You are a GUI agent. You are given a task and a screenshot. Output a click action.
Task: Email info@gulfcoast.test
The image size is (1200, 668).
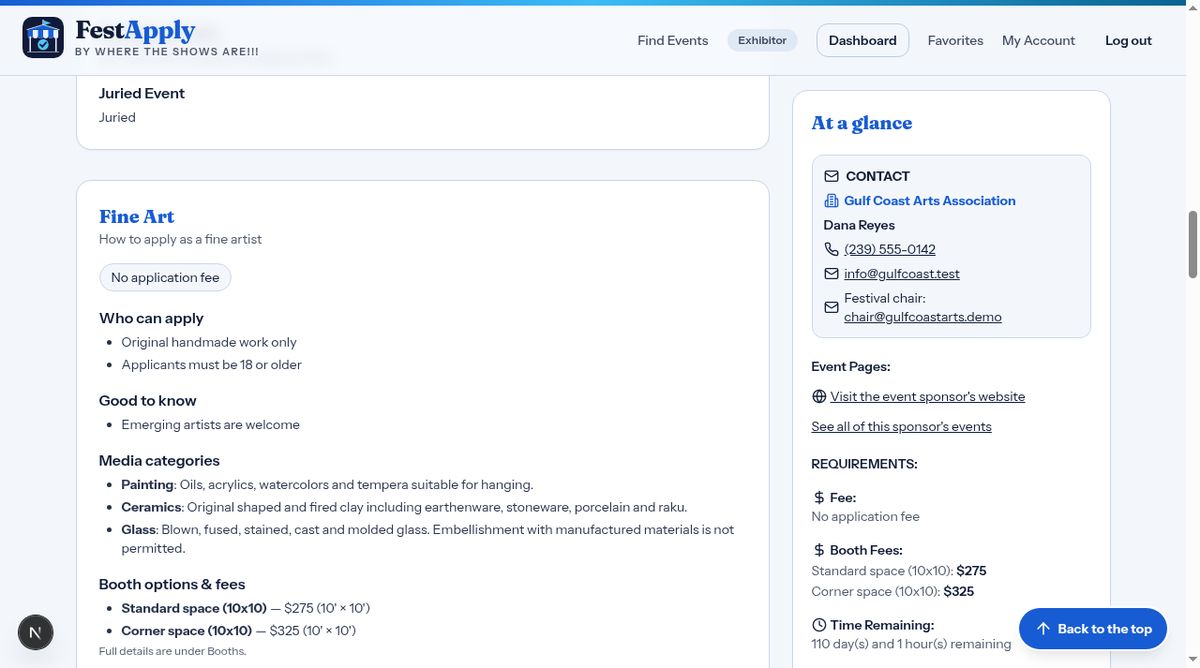click(x=902, y=274)
